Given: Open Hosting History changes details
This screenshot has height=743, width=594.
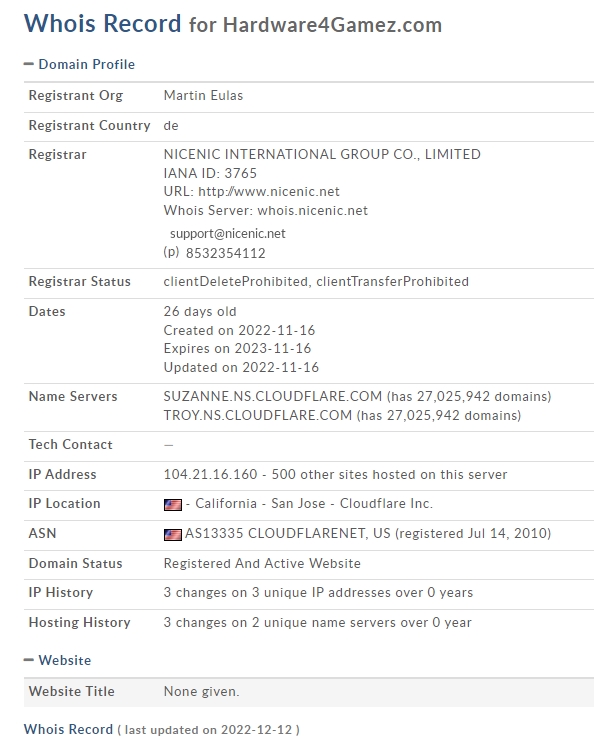Looking at the screenshot, I should (x=317, y=623).
